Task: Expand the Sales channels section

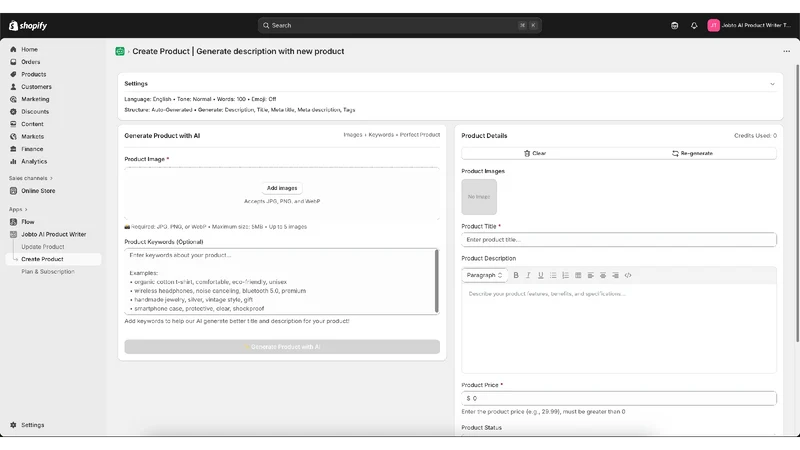Action: pyautogui.click(x=31, y=178)
